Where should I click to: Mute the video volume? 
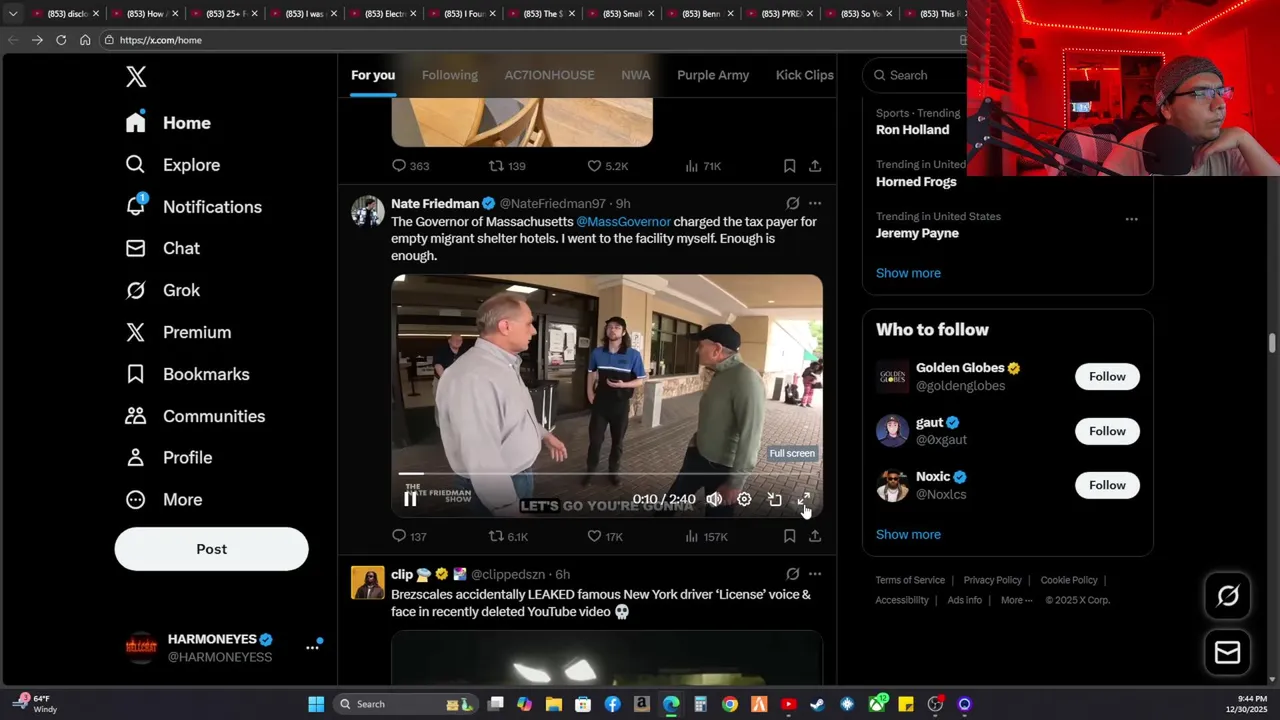[x=714, y=499]
